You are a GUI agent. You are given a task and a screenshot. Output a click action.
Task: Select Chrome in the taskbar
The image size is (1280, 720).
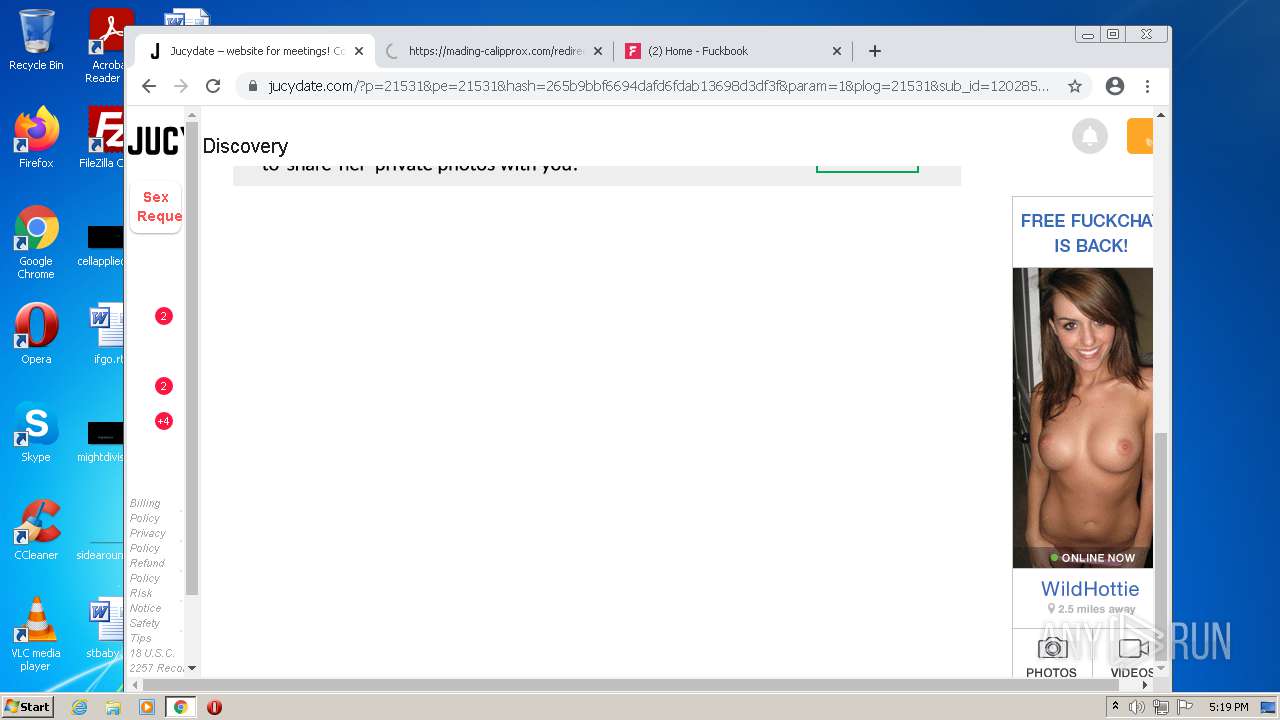180,707
